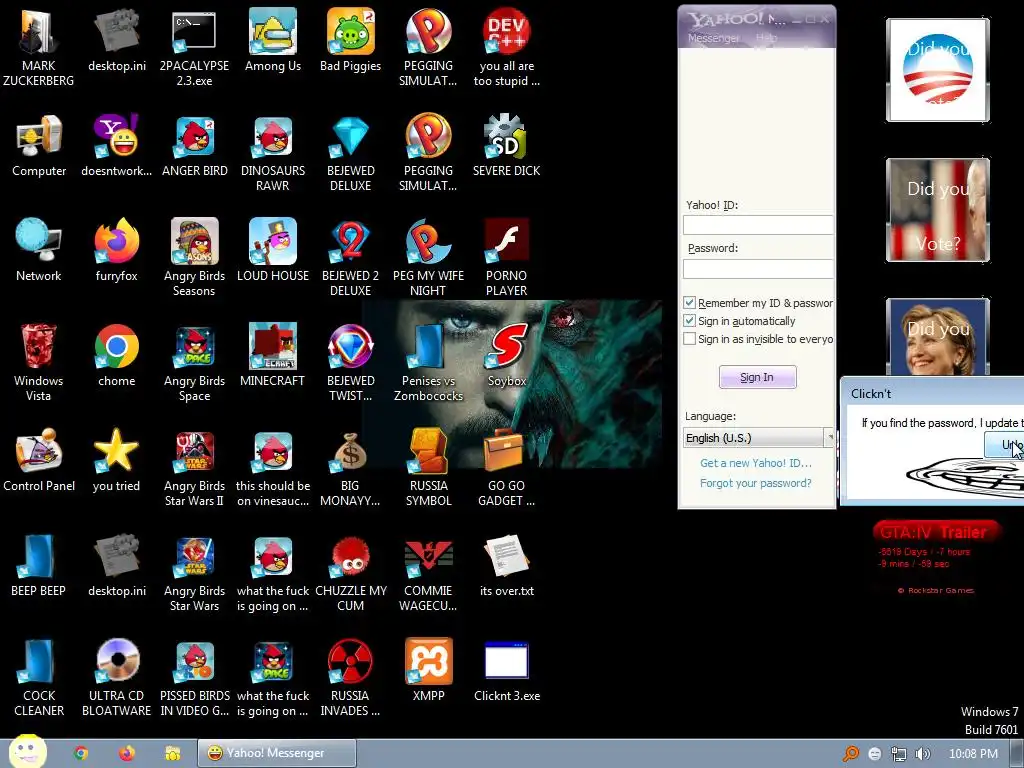
Task: Expand the Language dropdown
Action: [x=758, y=437]
